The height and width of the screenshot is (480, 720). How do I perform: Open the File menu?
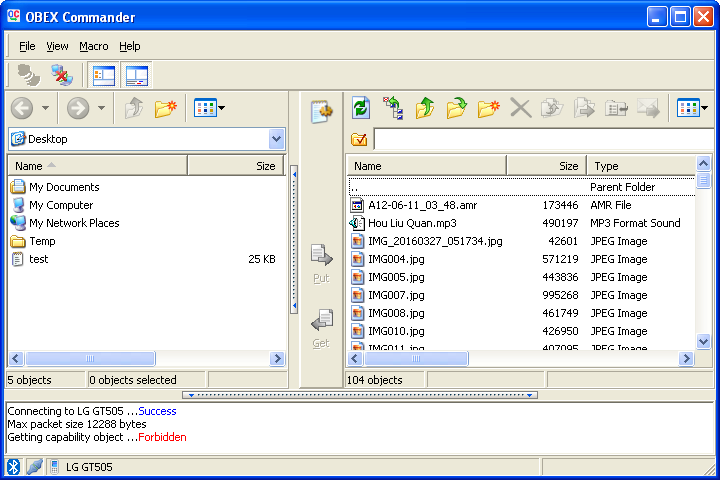click(27, 46)
